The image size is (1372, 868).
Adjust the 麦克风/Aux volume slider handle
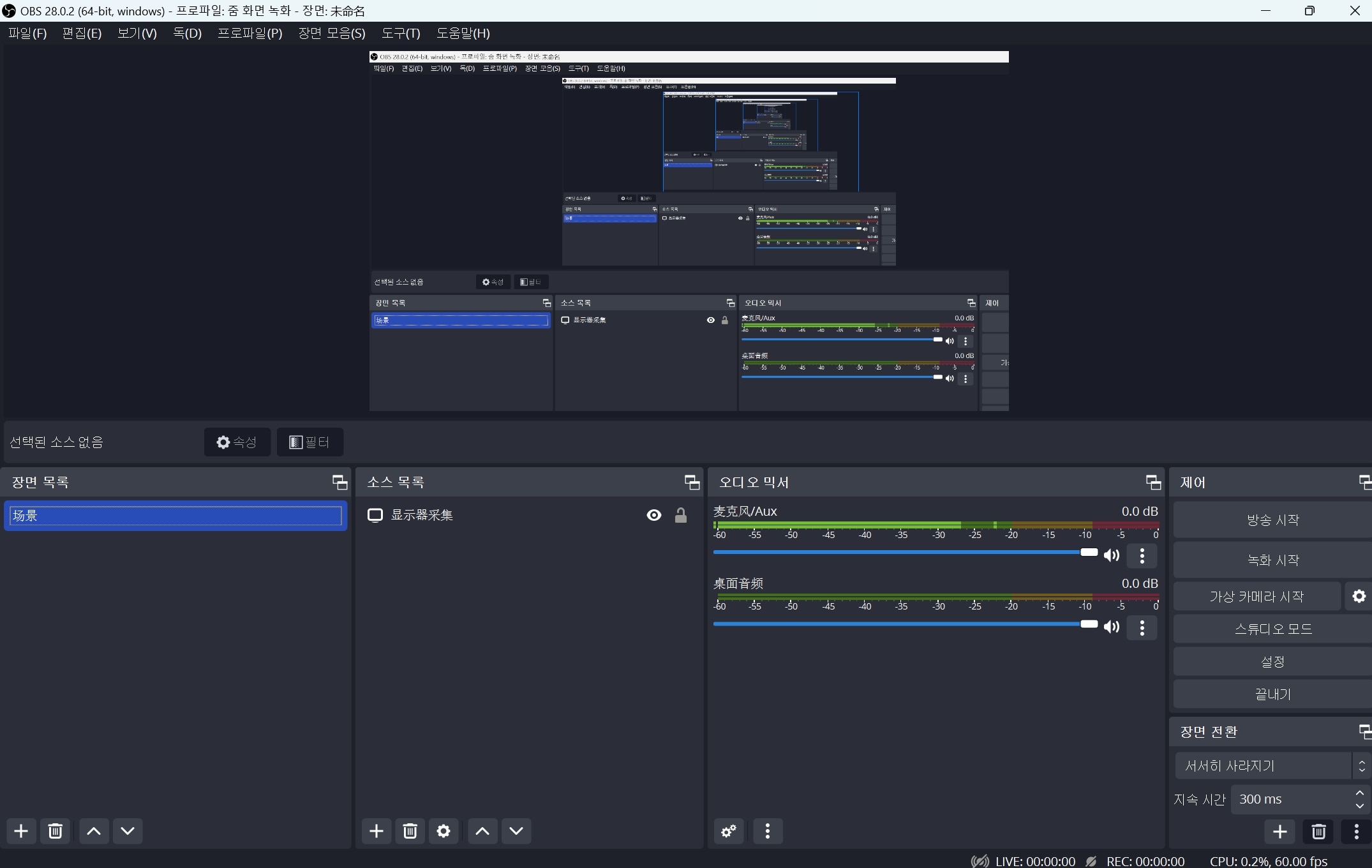point(1089,552)
